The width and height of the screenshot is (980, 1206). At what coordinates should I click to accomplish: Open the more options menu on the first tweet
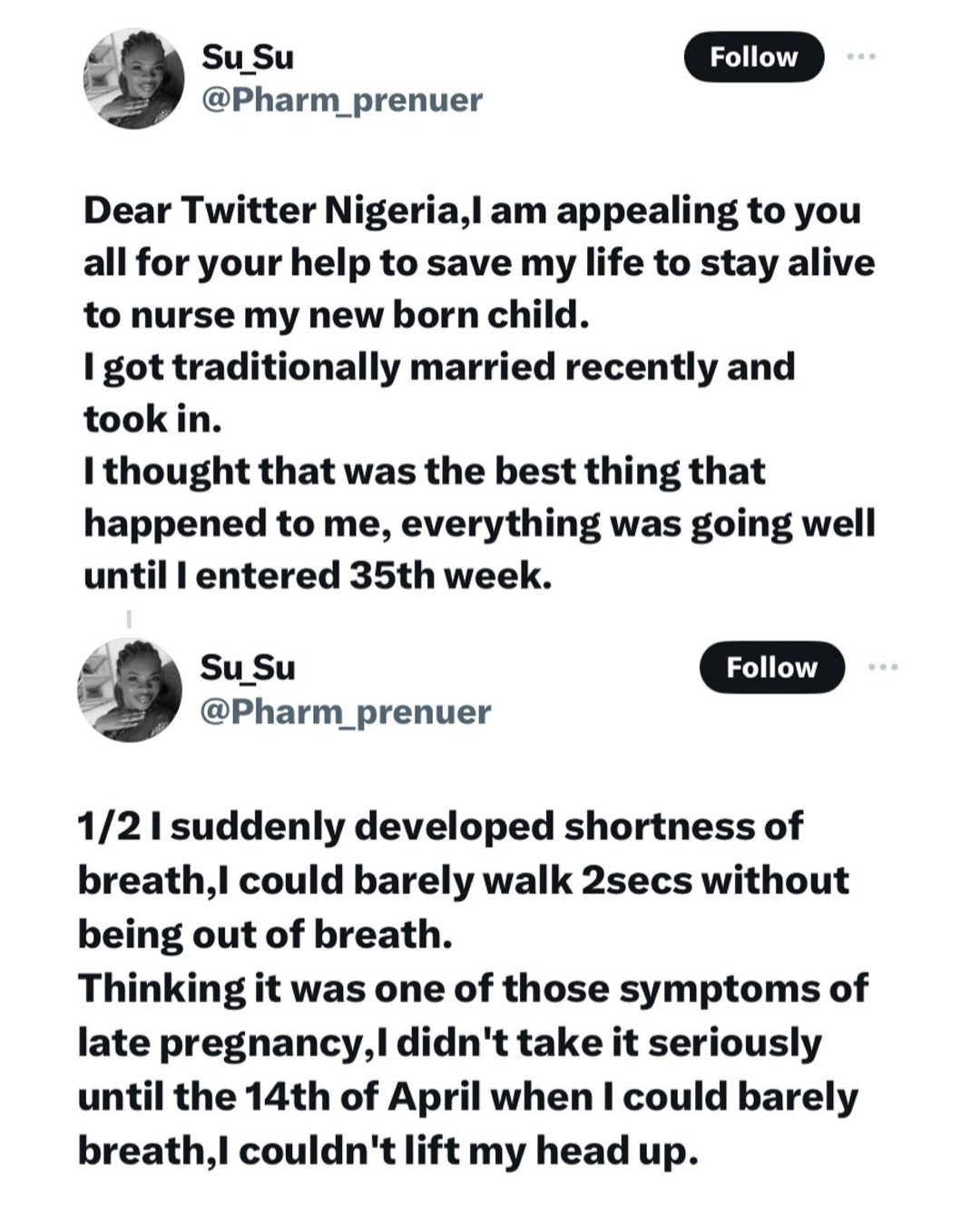tap(860, 56)
